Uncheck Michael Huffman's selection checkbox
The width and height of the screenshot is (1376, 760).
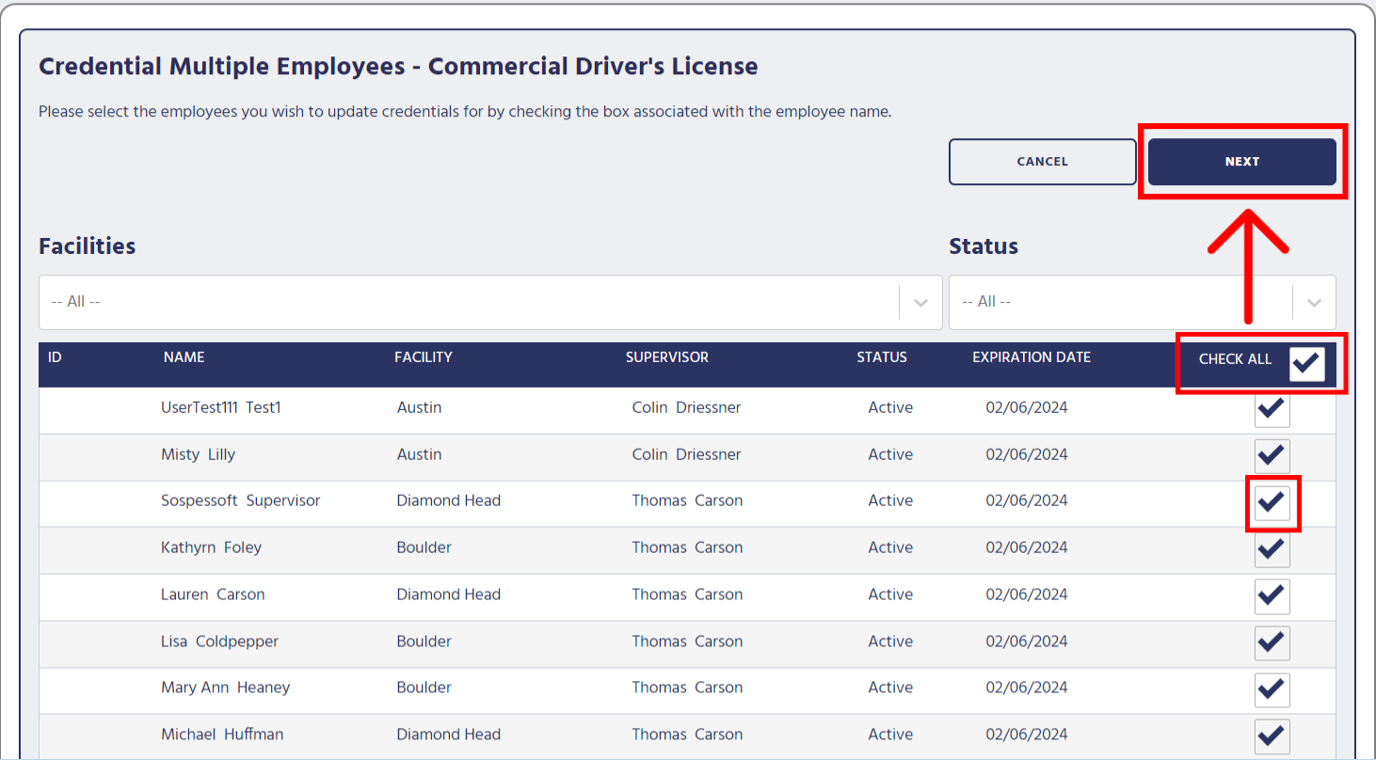point(1272,736)
